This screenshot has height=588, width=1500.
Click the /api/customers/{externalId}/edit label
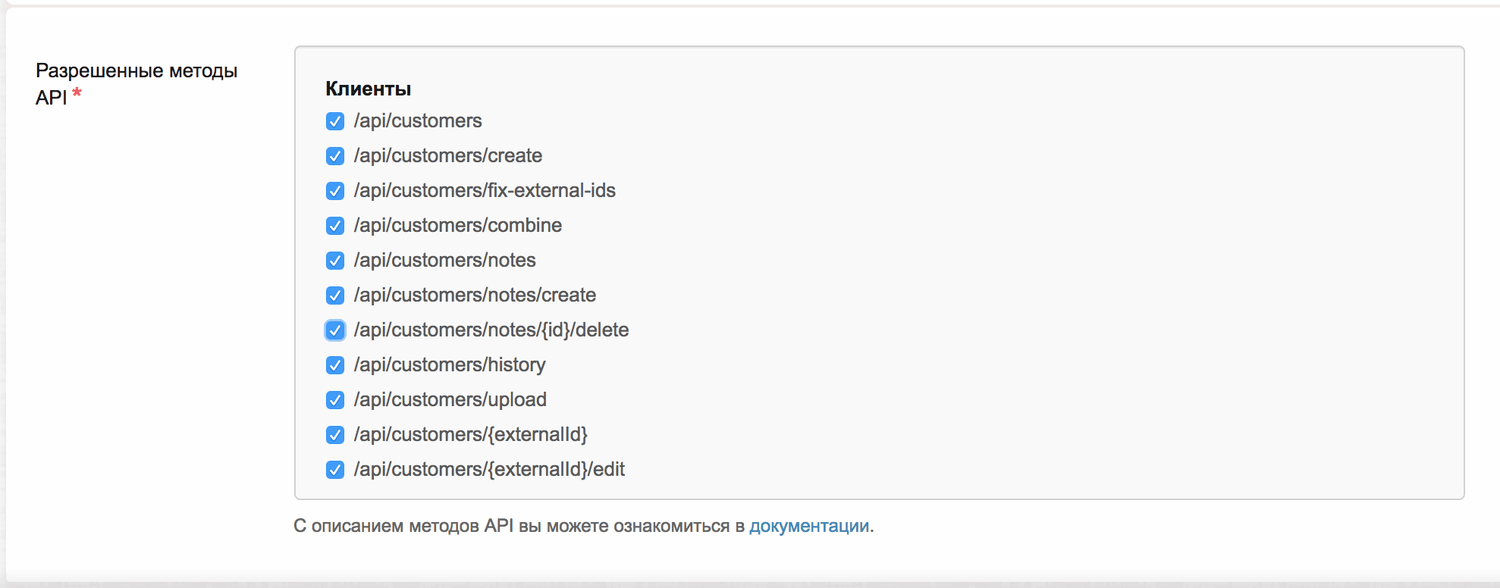click(490, 469)
